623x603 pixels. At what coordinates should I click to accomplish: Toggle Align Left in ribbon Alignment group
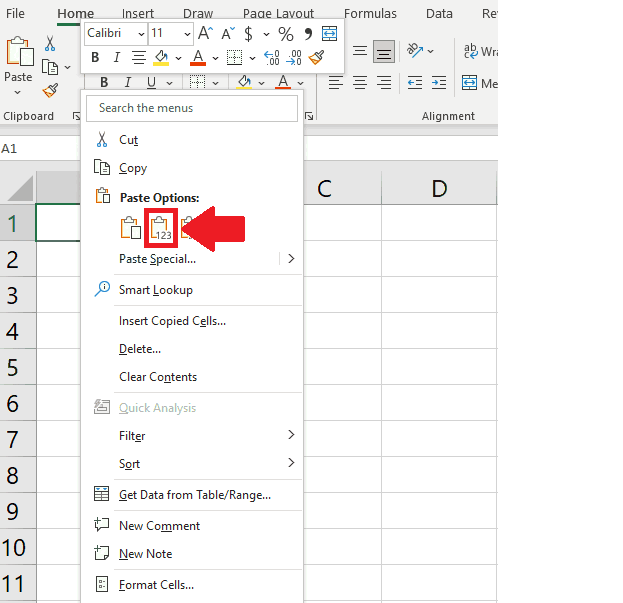click(336, 83)
